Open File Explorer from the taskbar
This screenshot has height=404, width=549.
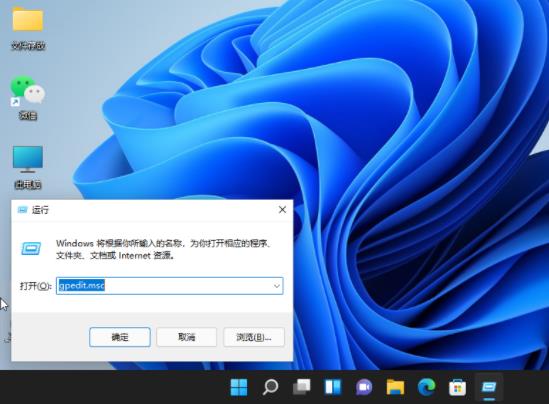tap(395, 387)
